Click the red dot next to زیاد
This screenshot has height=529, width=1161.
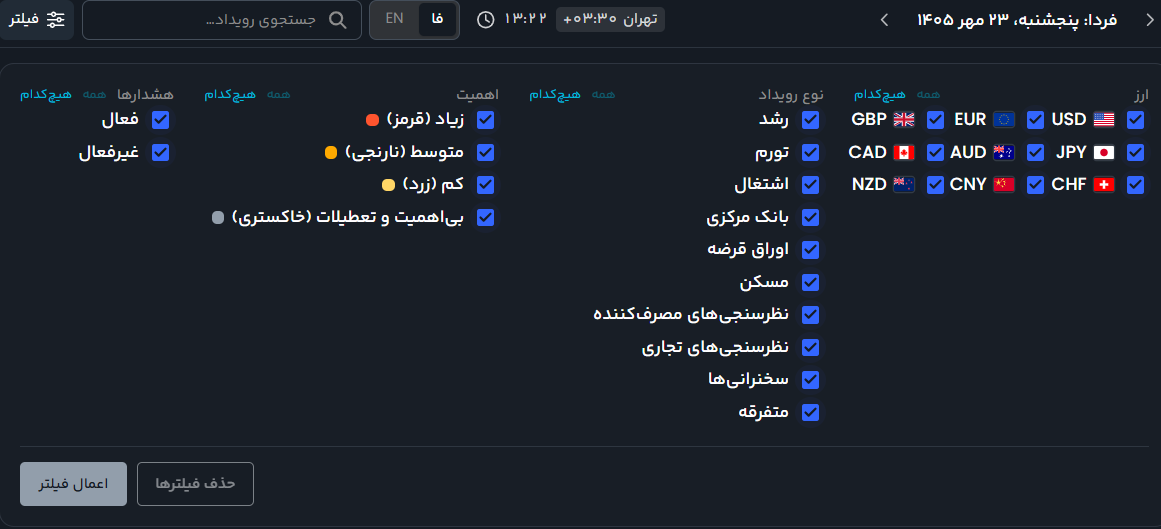tap(372, 120)
